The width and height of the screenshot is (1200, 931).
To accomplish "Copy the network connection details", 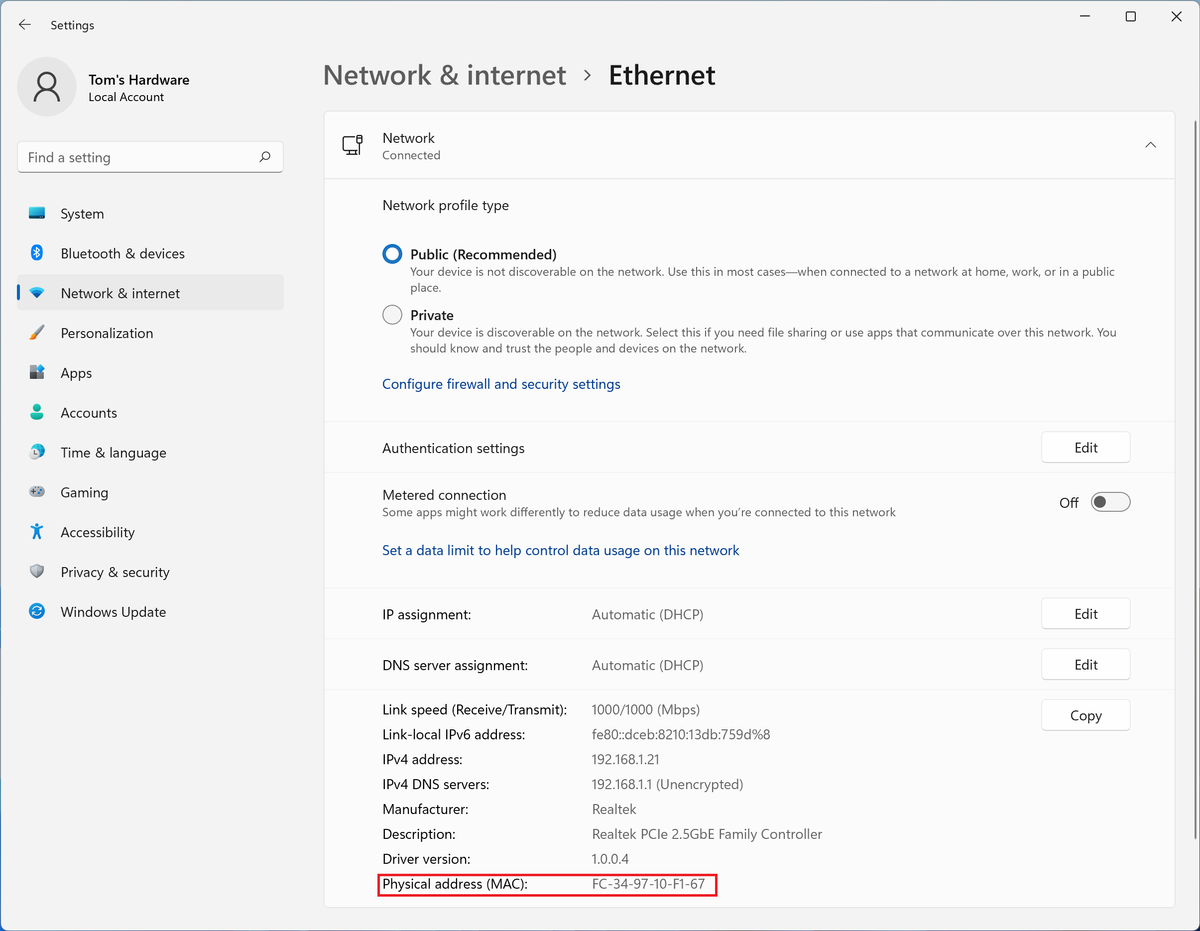I will [1085, 714].
